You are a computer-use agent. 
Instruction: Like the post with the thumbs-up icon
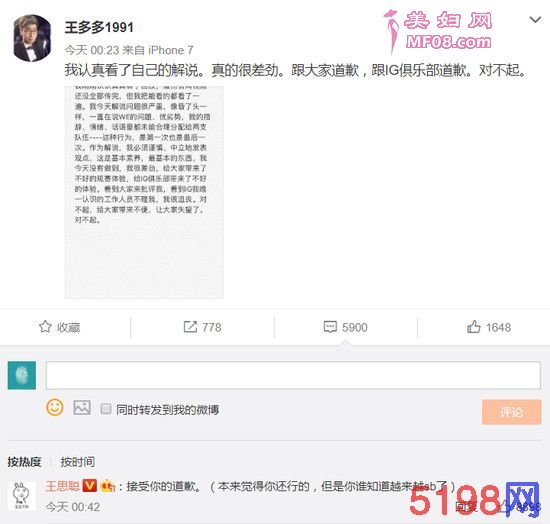pyautogui.click(x=474, y=327)
